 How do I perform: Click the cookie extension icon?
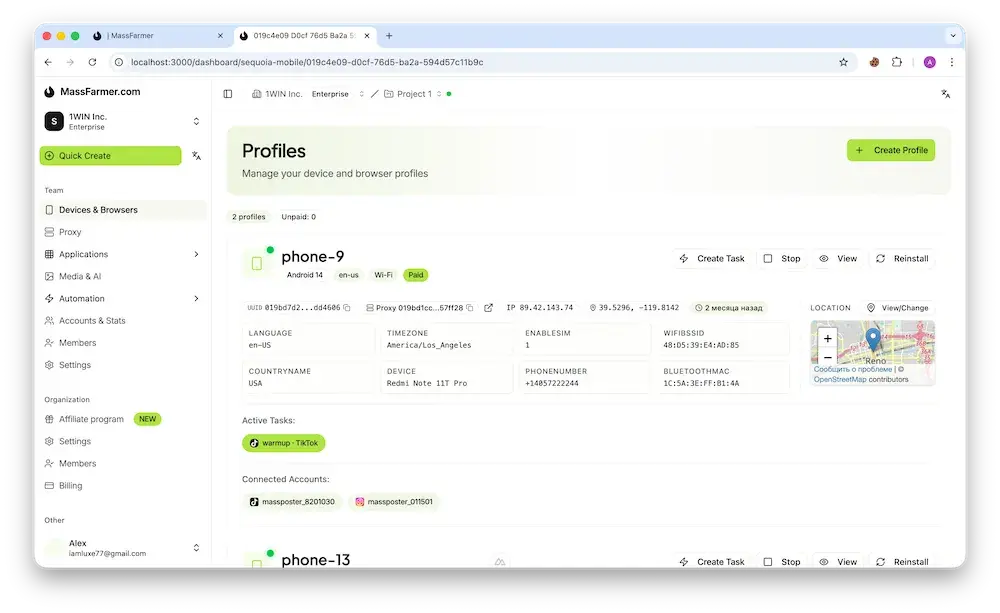(874, 62)
